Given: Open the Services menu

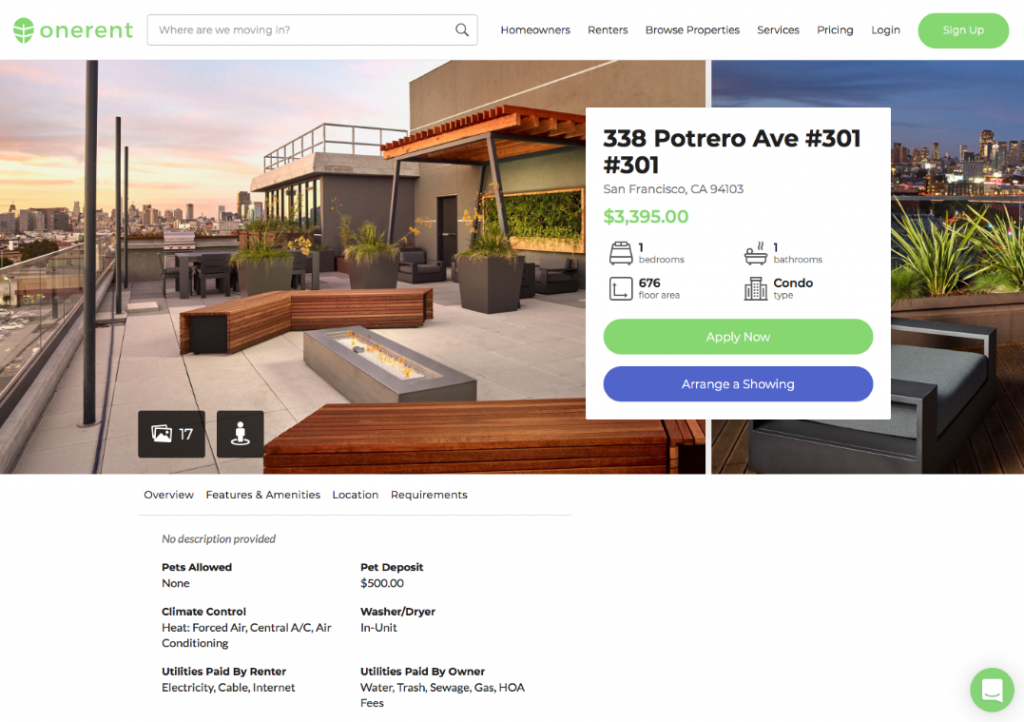Looking at the screenshot, I should click(x=778, y=30).
